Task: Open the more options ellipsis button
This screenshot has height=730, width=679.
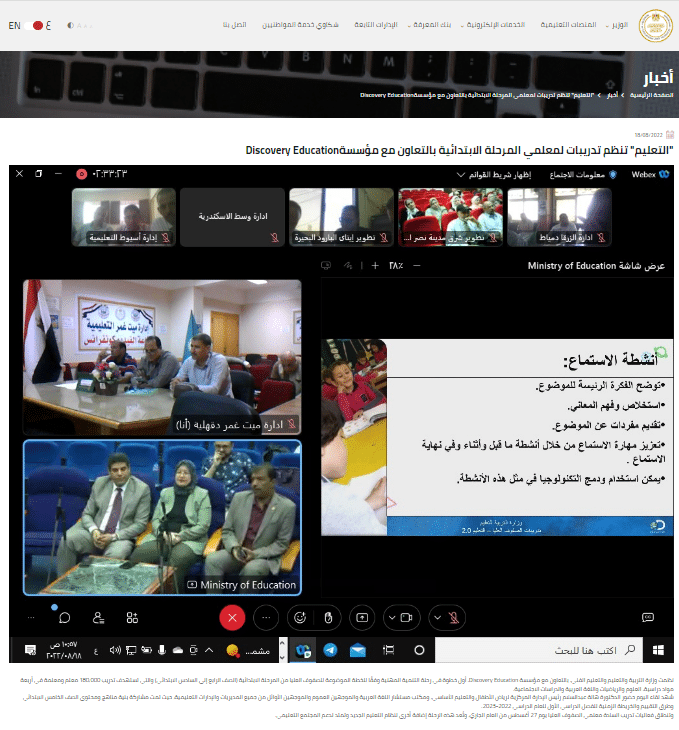Action: (266, 618)
